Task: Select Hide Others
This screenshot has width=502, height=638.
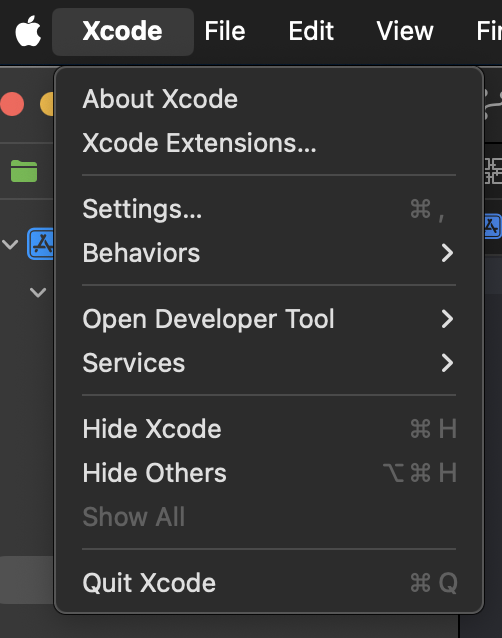Action: tap(269, 472)
